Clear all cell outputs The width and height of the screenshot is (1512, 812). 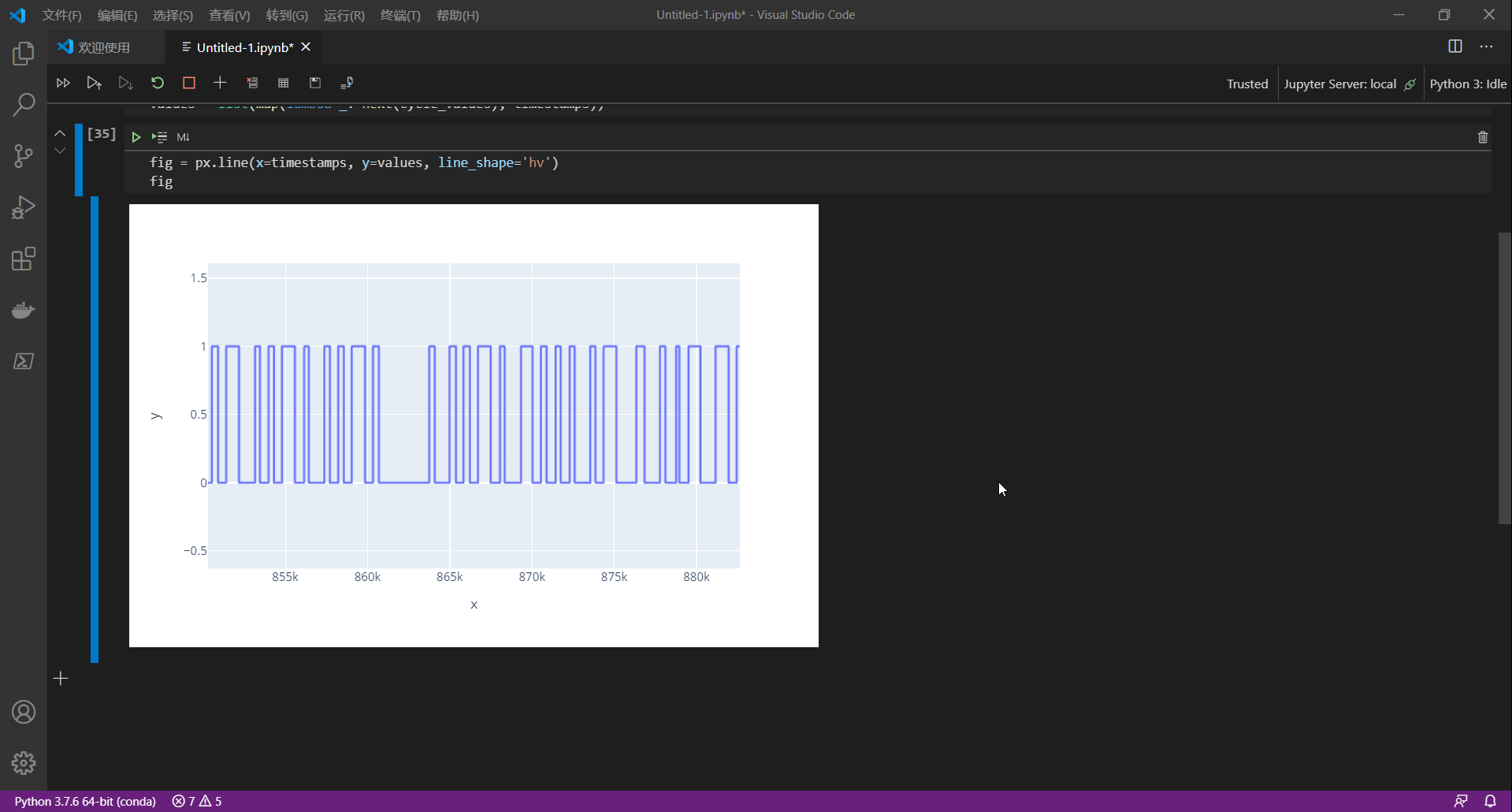click(x=252, y=82)
